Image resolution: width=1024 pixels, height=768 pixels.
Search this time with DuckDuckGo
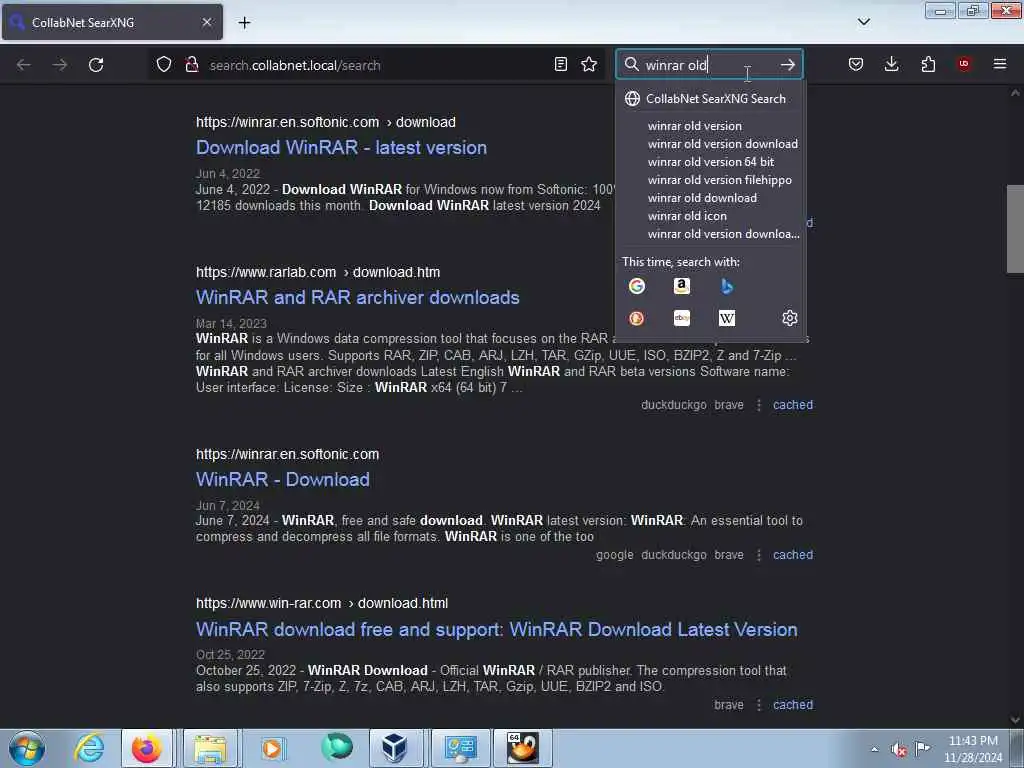(637, 318)
